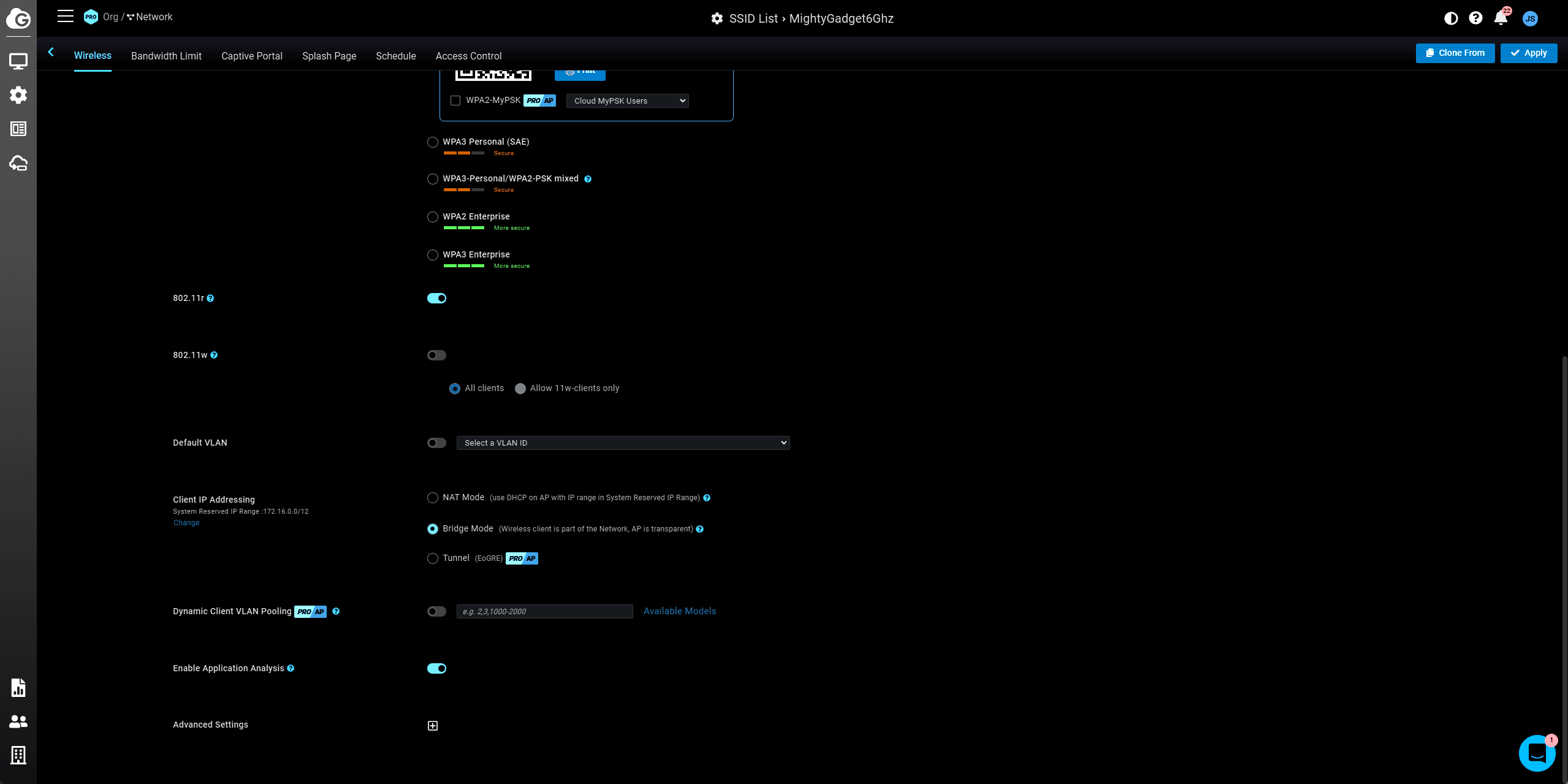This screenshot has height=784, width=1568.
Task: Open the notifications bell icon
Action: click(1500, 18)
